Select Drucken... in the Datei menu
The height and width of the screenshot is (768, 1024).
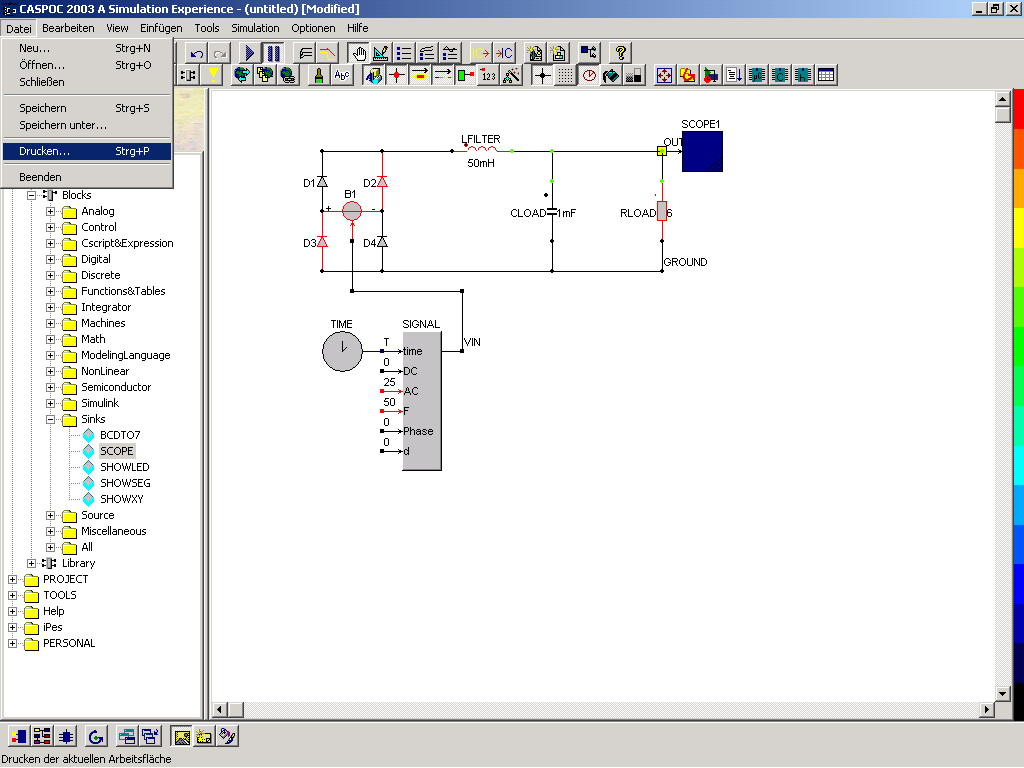click(x=87, y=151)
